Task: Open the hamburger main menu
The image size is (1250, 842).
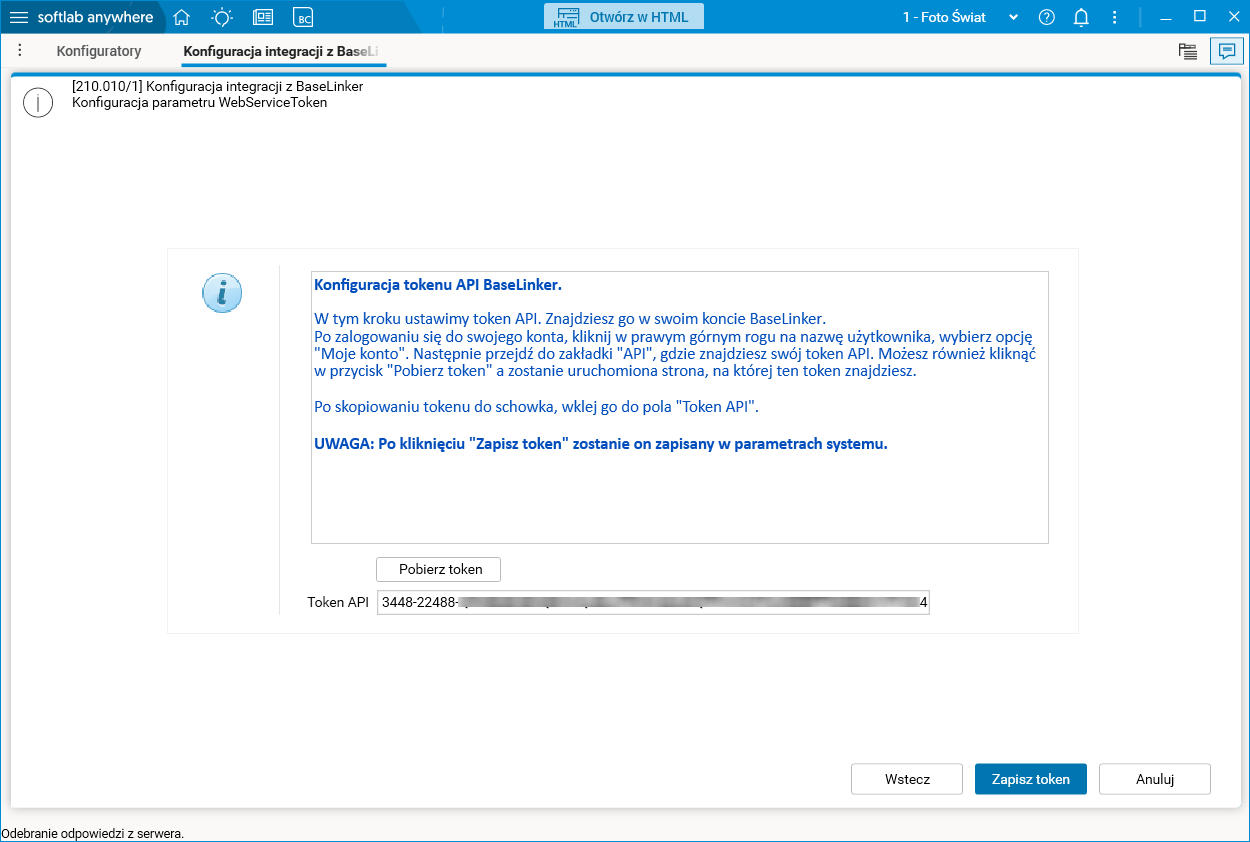Action: (19, 17)
